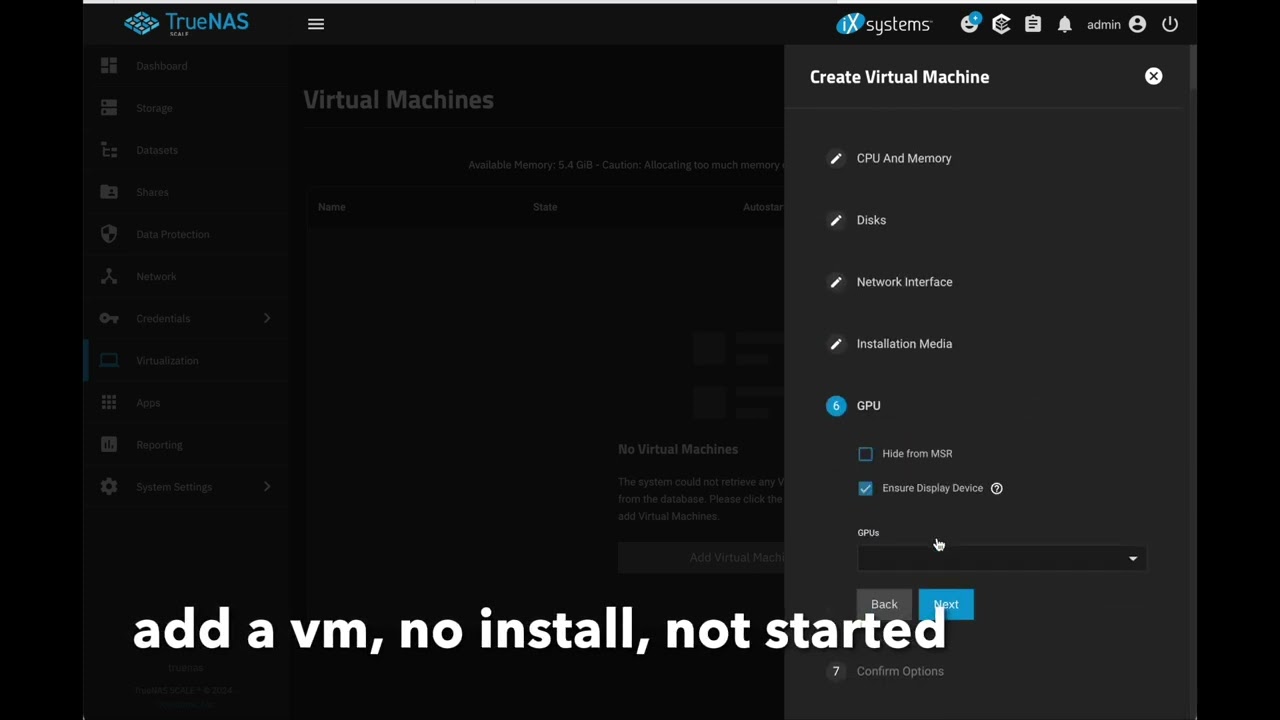Select the Confirm Options step
Image resolution: width=1280 pixels, height=720 pixels.
pos(899,671)
